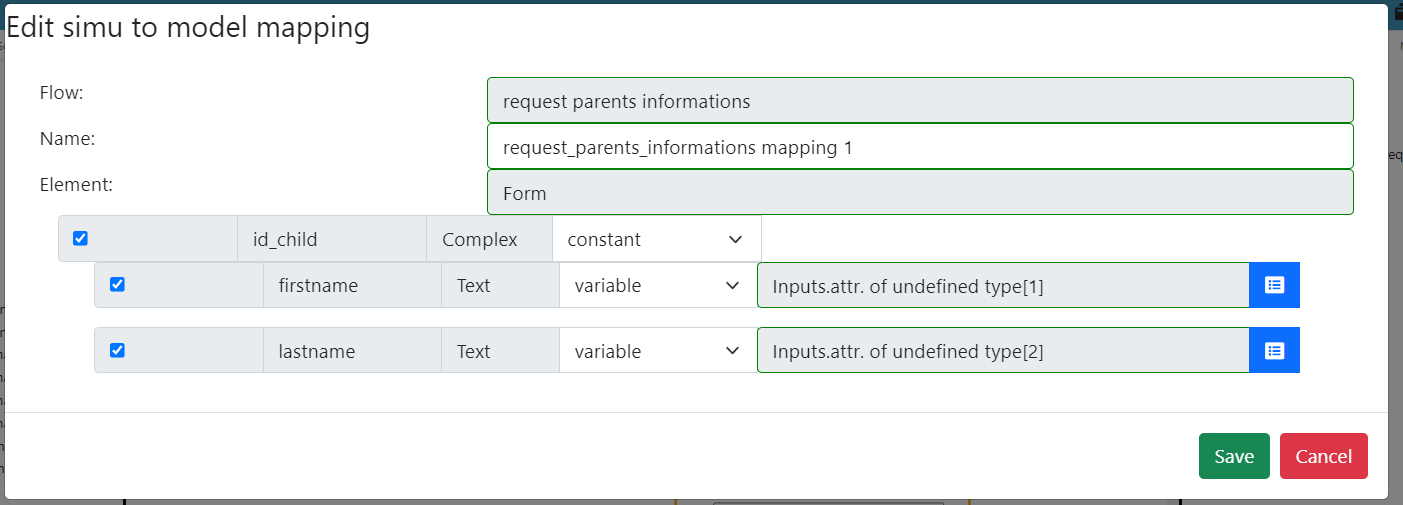Click the 'Element:' label
The image size is (1403, 505).
pos(76,185)
